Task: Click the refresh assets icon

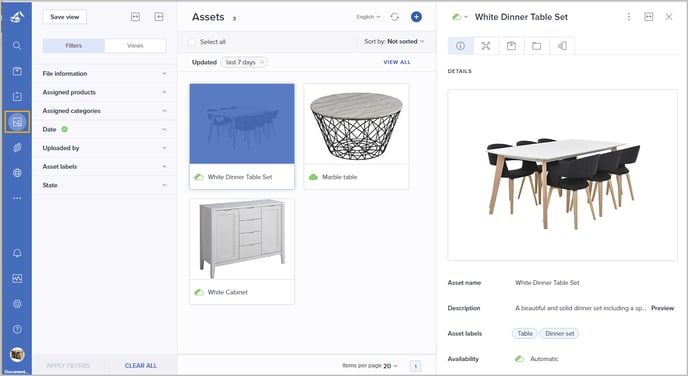Action: click(x=394, y=17)
